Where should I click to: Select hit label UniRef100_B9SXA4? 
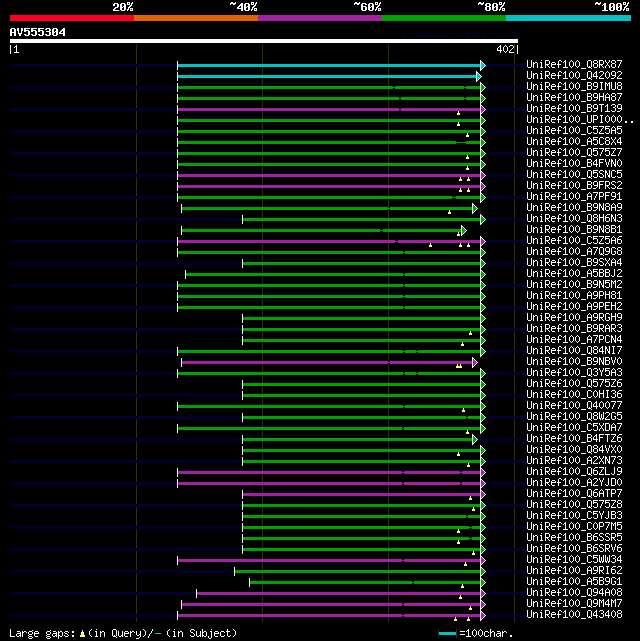(x=574, y=262)
